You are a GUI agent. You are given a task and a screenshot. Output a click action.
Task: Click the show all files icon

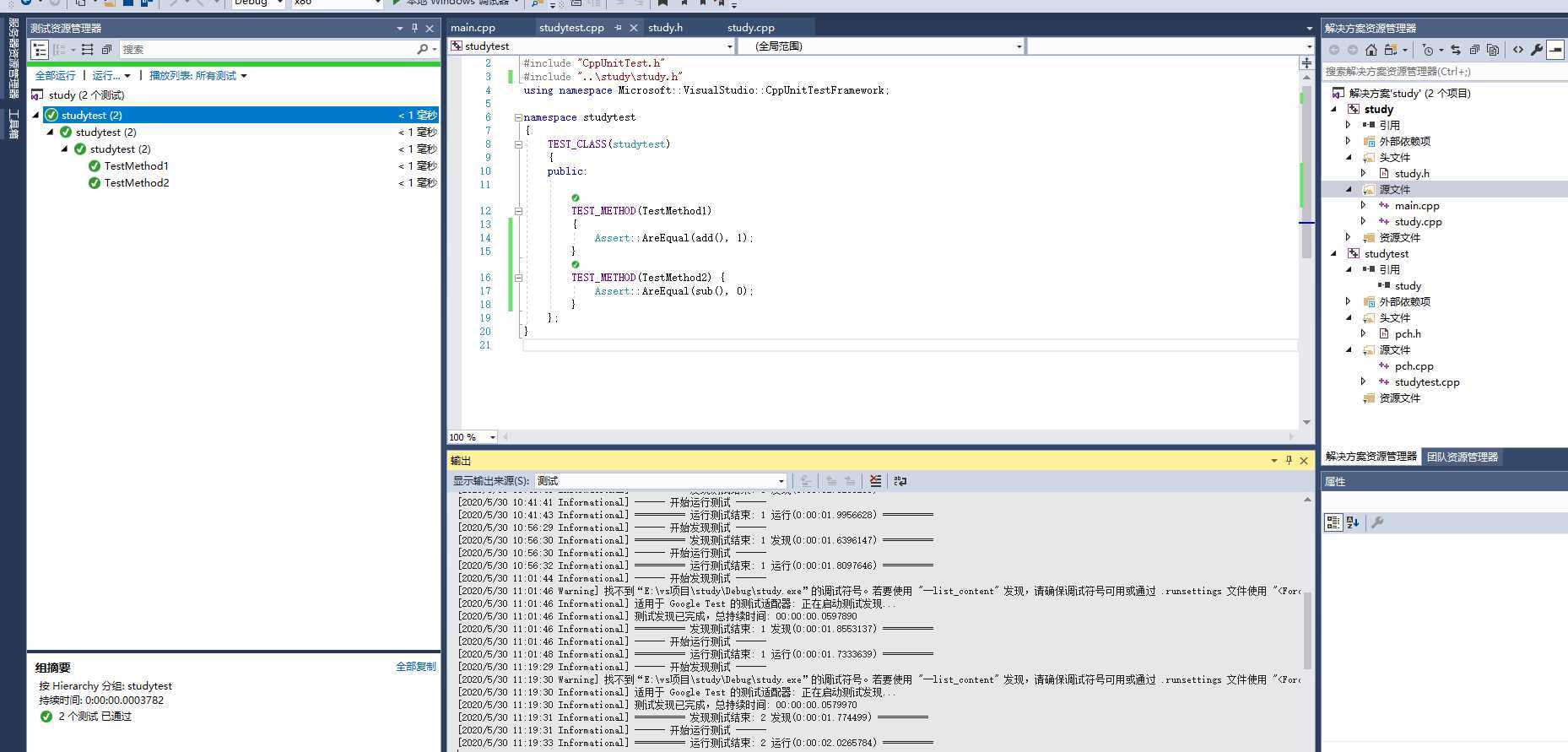point(1493,50)
